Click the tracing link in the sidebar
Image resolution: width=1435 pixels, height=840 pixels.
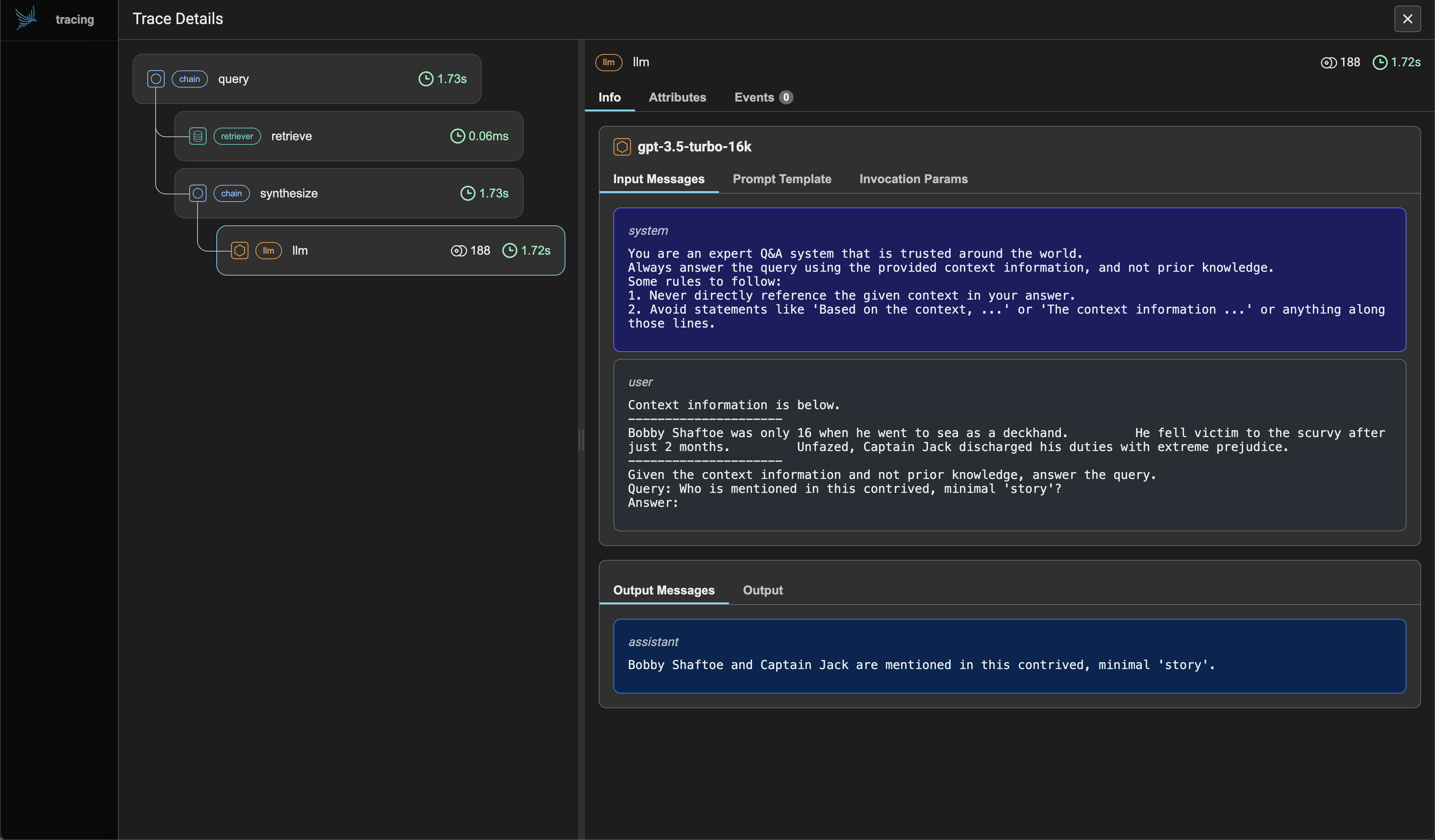click(75, 19)
